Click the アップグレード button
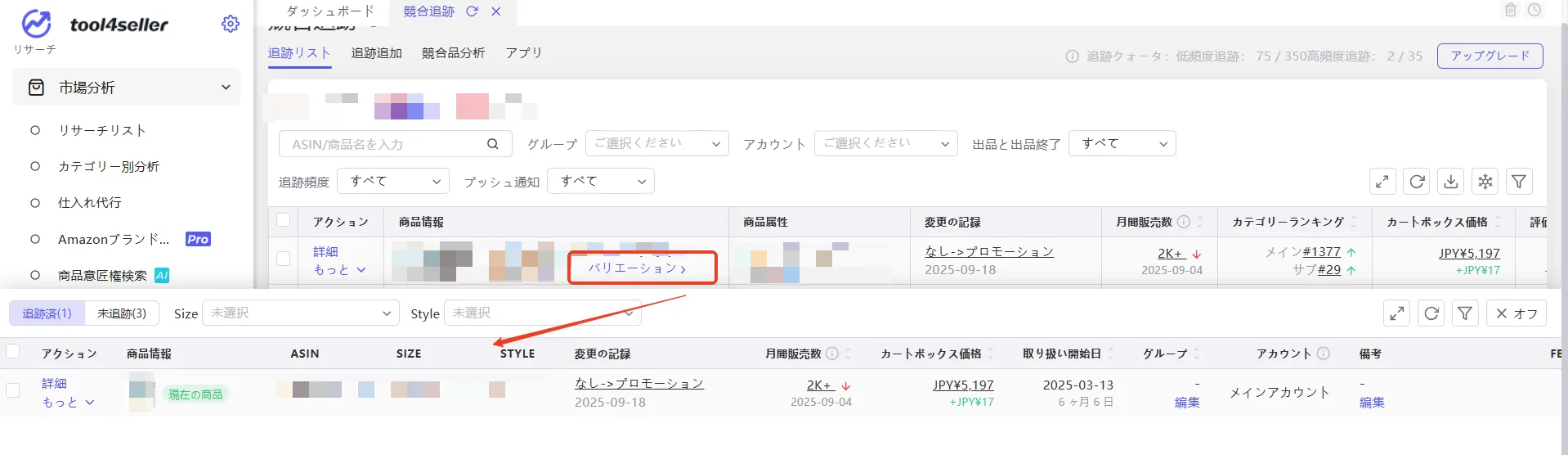Screen dimensions: 1568x455 click(1490, 56)
